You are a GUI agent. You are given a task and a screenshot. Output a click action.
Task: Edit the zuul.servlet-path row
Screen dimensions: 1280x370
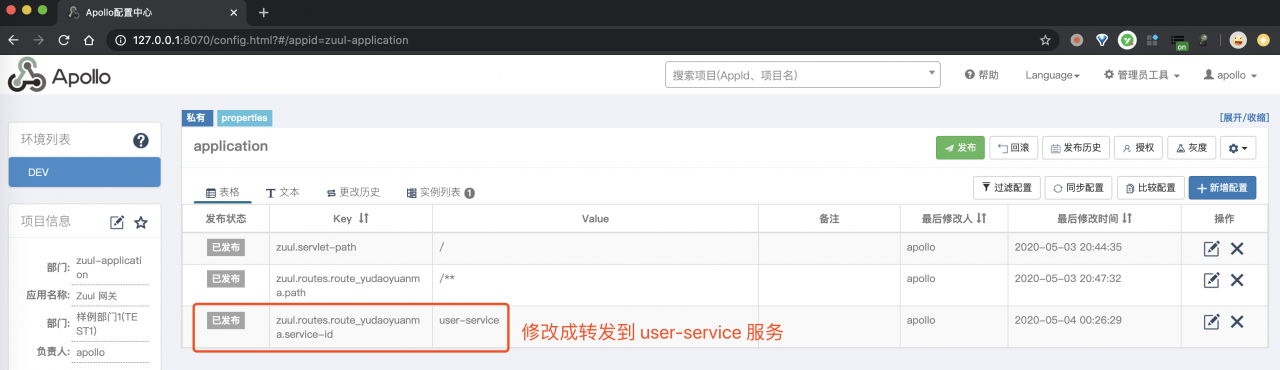[1212, 248]
